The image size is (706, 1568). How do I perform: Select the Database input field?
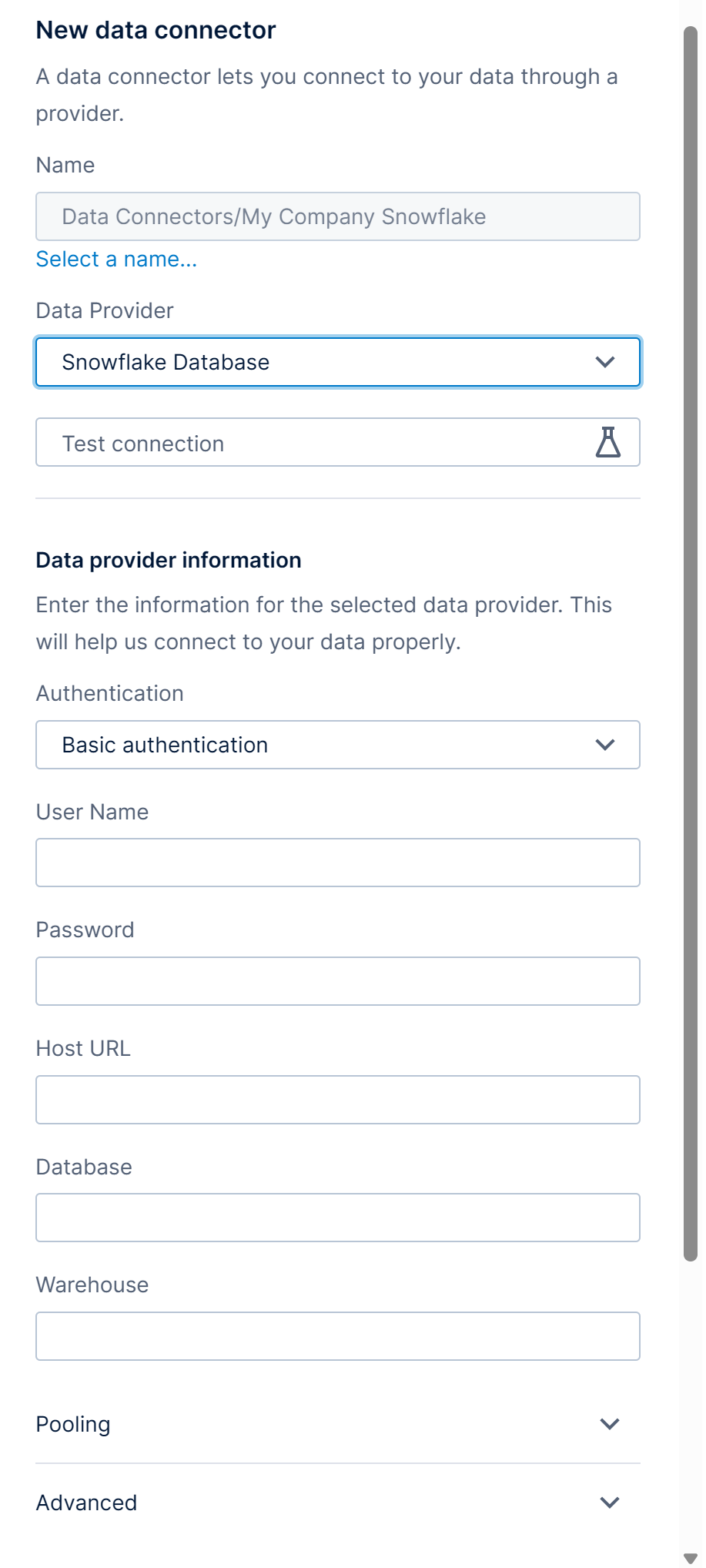(337, 1218)
